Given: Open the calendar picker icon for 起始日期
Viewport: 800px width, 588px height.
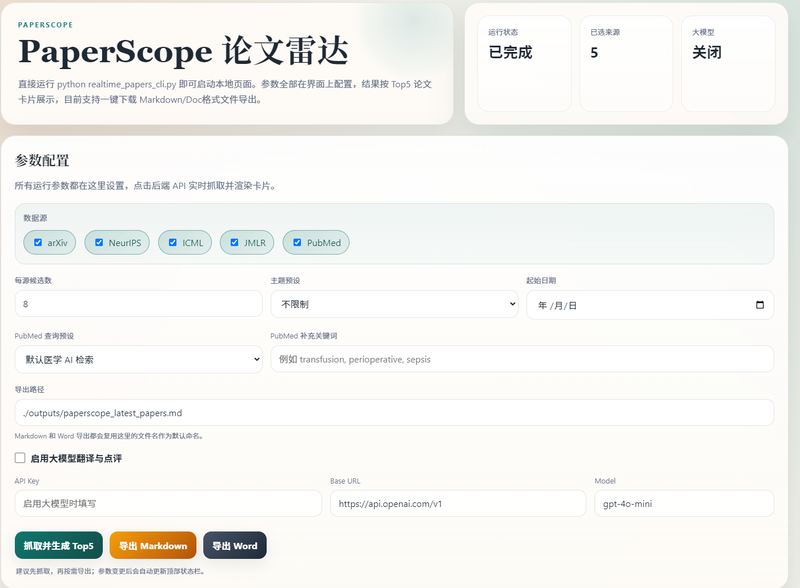Looking at the screenshot, I should (759, 305).
